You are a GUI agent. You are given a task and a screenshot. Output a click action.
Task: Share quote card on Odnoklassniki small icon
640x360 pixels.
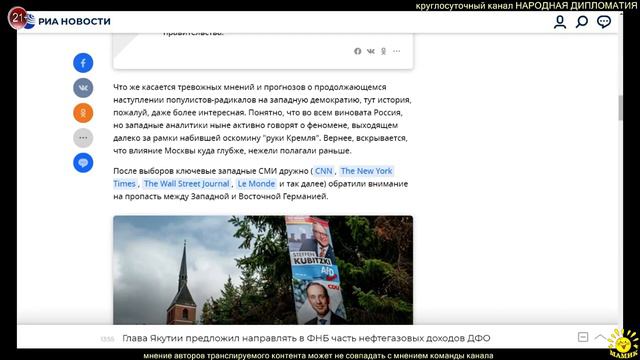pyautogui.click(x=383, y=51)
